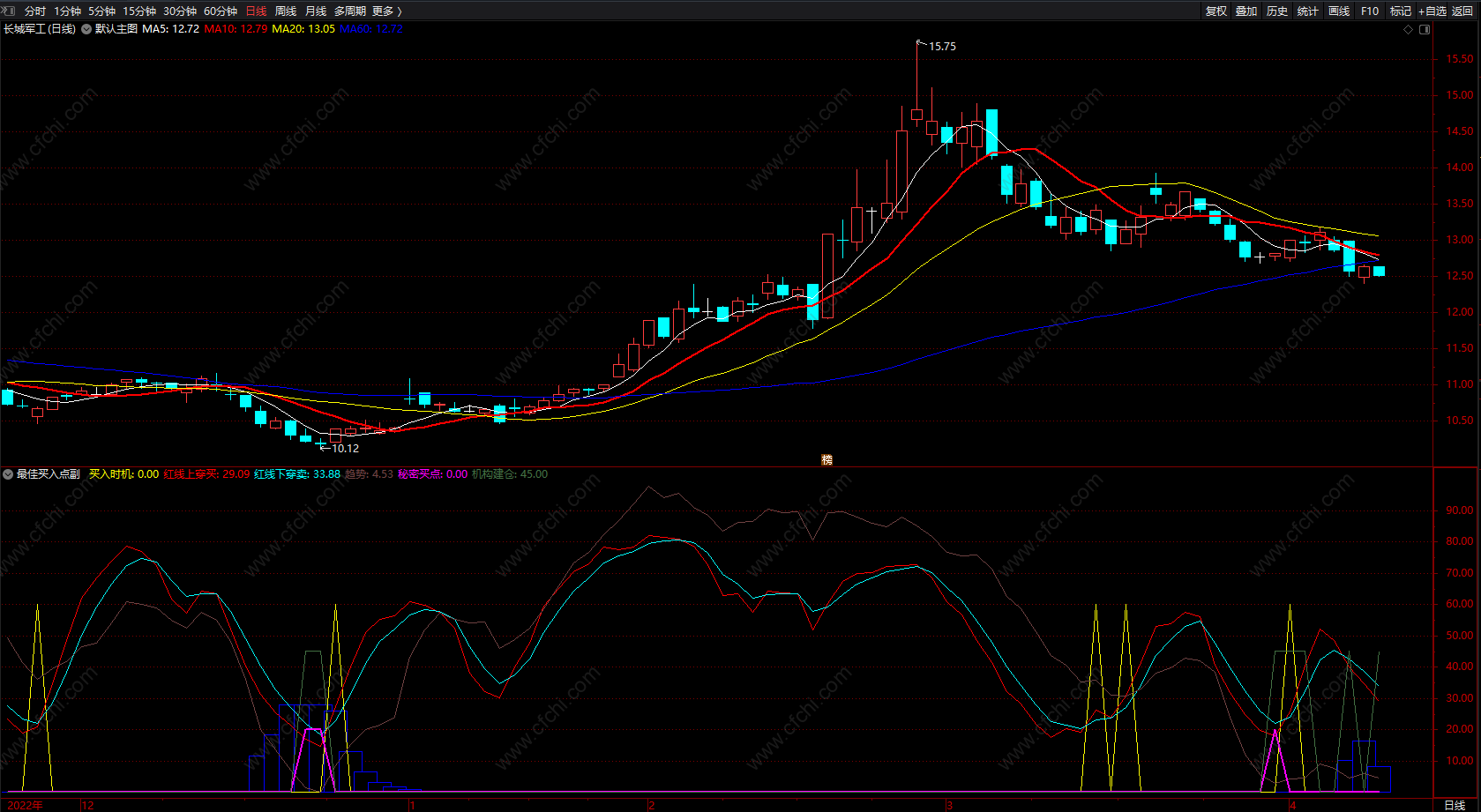
Task: Select the MA20: 13.05 legend label
Action: coord(303,29)
